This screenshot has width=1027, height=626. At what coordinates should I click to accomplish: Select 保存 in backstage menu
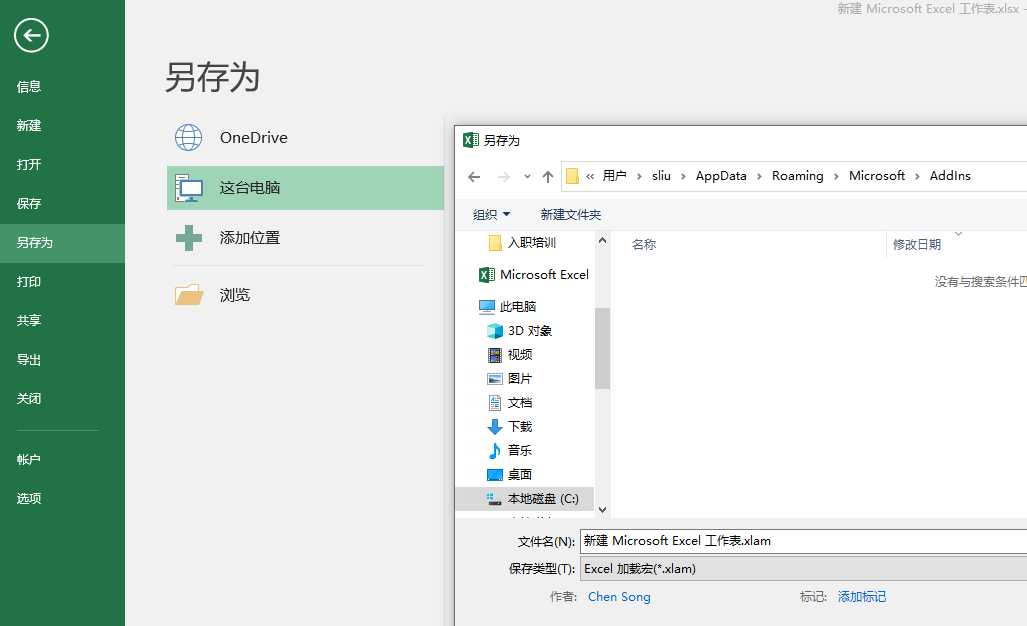tap(62, 204)
